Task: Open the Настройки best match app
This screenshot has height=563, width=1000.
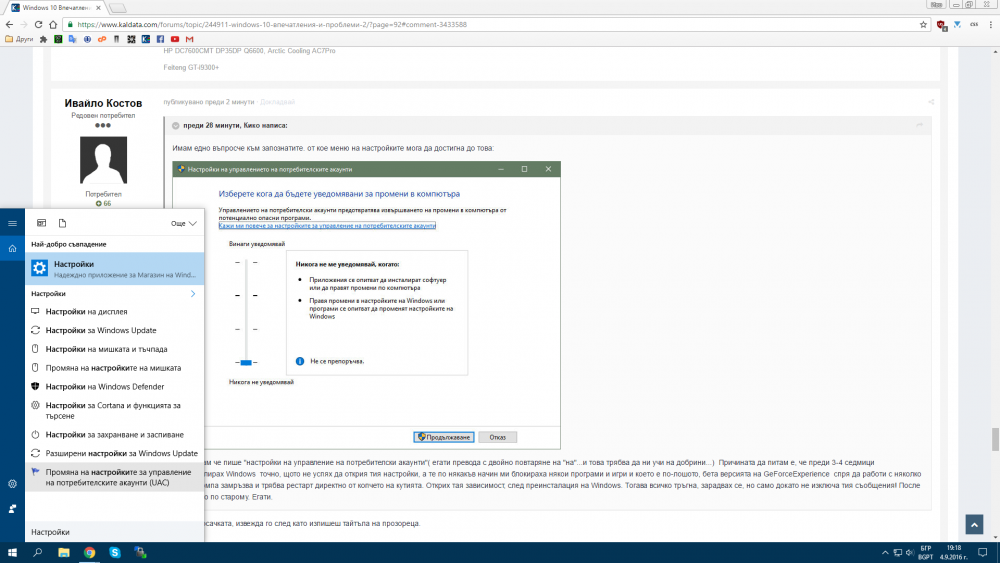Action: coord(115,268)
